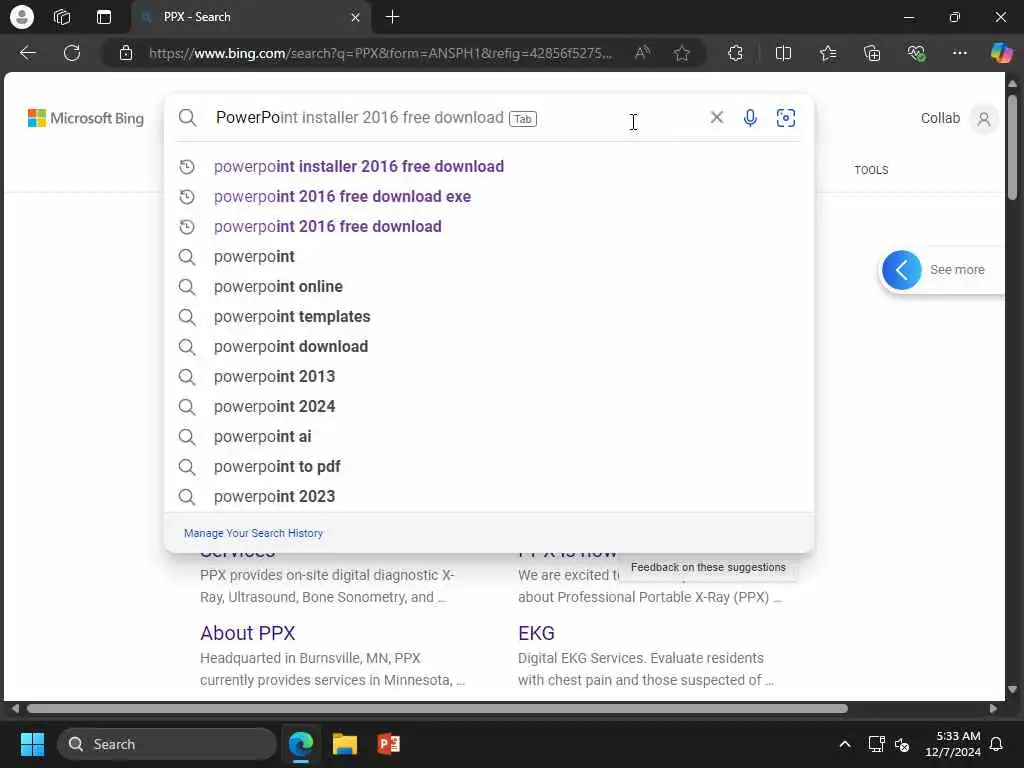Pick 'powerpoint 2024' suggestion
Screen dimensions: 1024x768
(488, 407)
